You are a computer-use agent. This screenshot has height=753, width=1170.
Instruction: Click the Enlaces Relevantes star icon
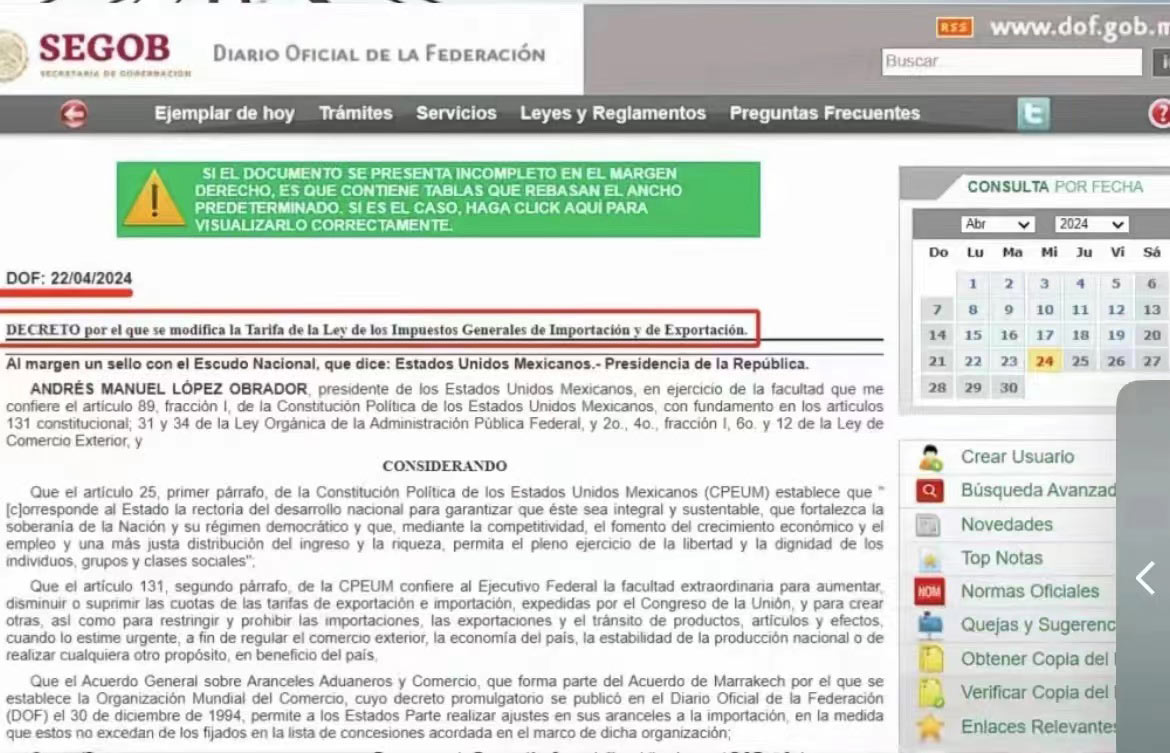(930, 727)
